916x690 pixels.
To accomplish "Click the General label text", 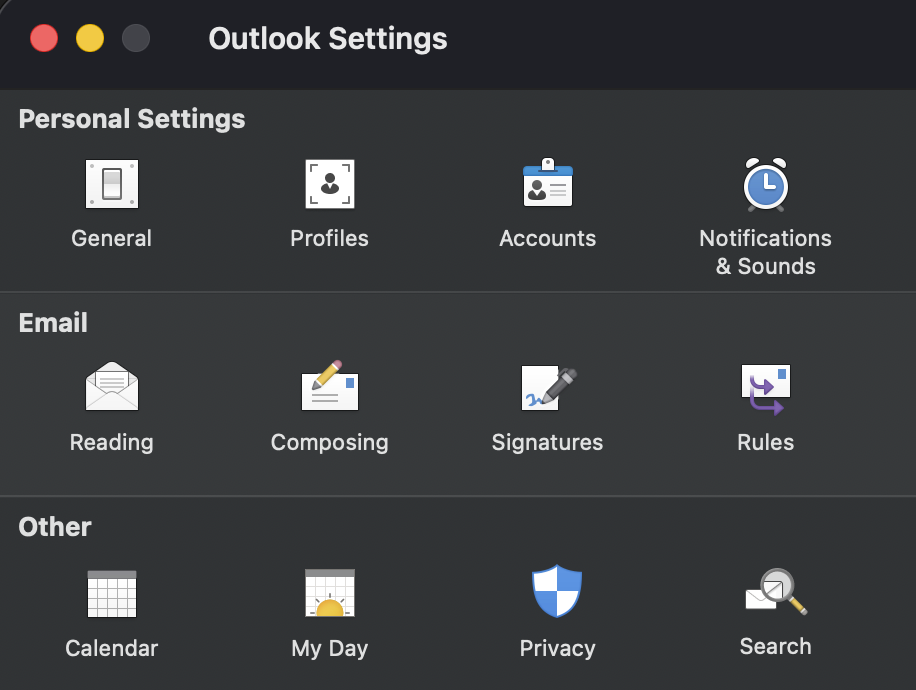I will pyautogui.click(x=111, y=238).
